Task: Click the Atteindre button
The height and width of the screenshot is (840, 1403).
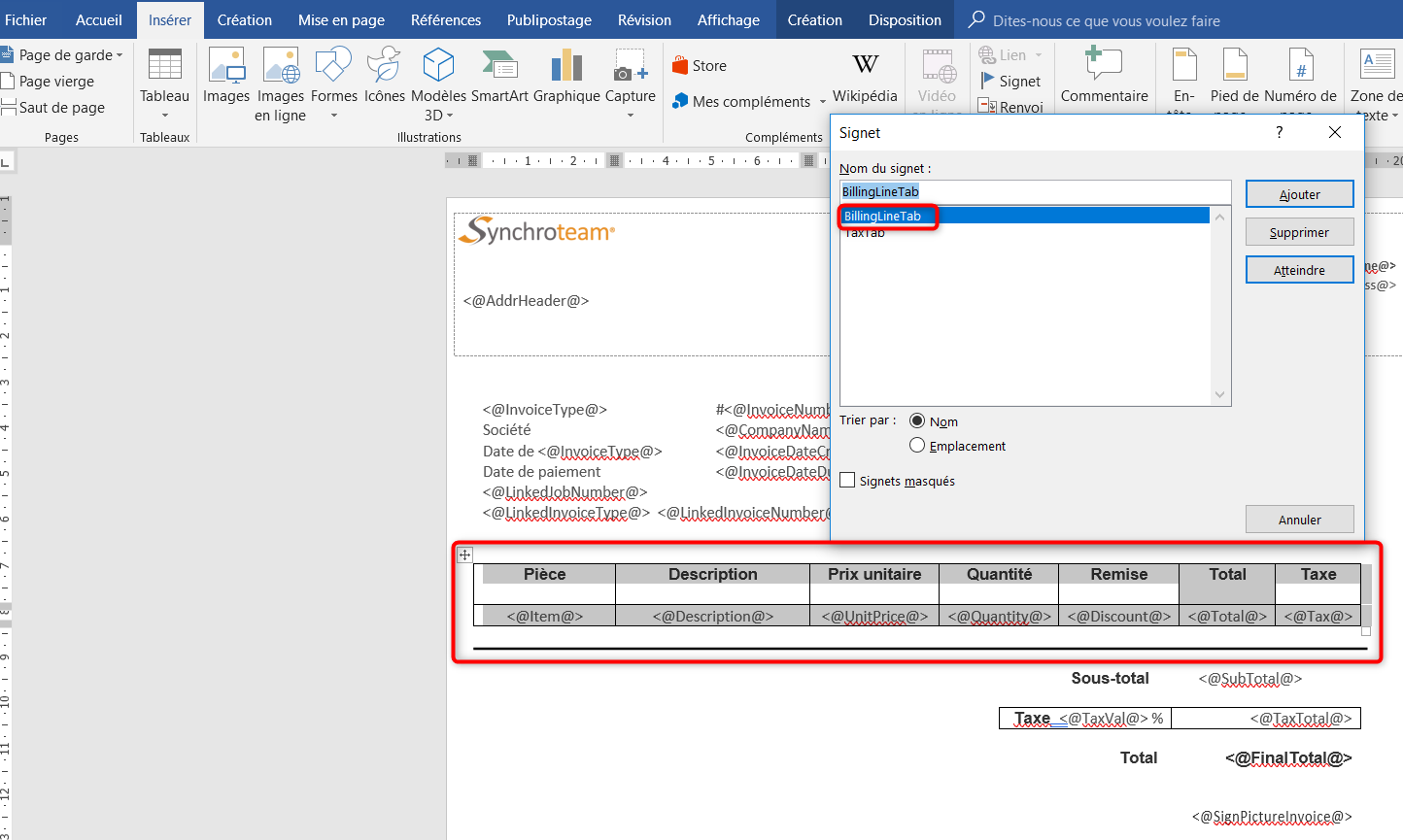Action: pyautogui.click(x=1299, y=270)
